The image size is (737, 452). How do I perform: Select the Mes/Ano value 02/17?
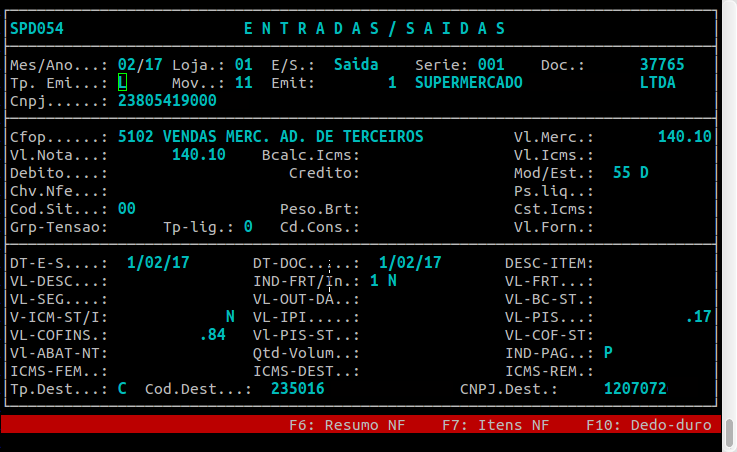pos(139,65)
